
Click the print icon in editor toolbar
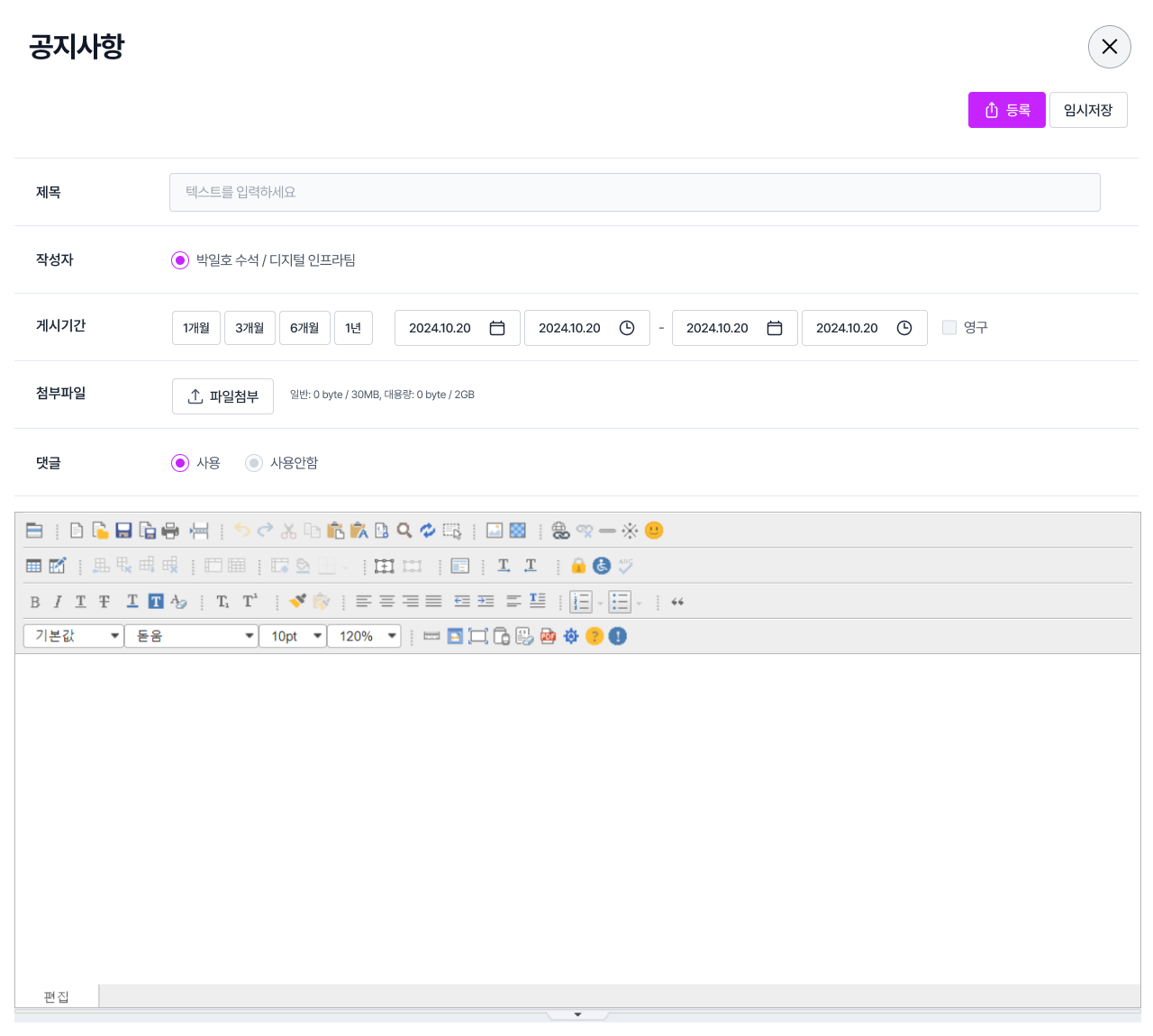pyautogui.click(x=170, y=531)
